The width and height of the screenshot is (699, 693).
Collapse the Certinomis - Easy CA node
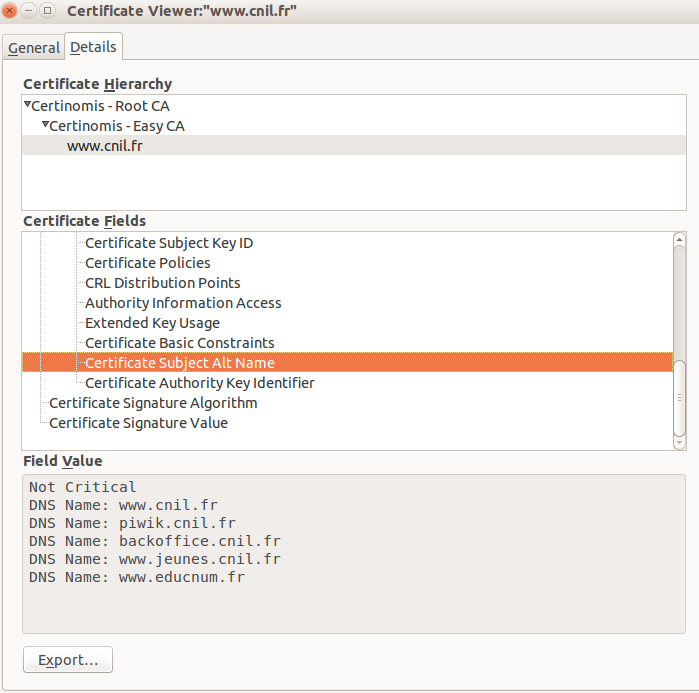click(x=45, y=125)
